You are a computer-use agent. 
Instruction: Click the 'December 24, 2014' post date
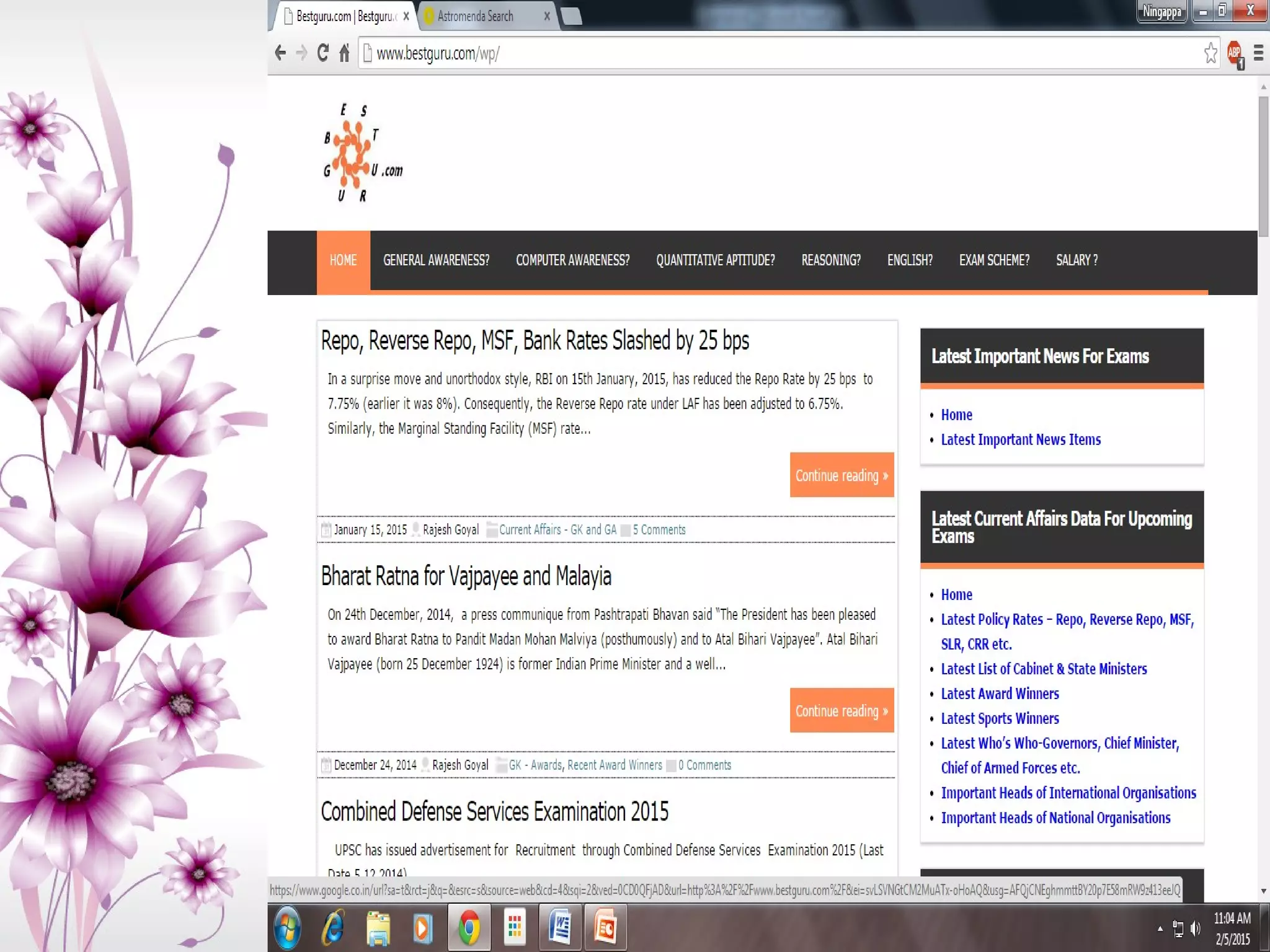tap(375, 765)
